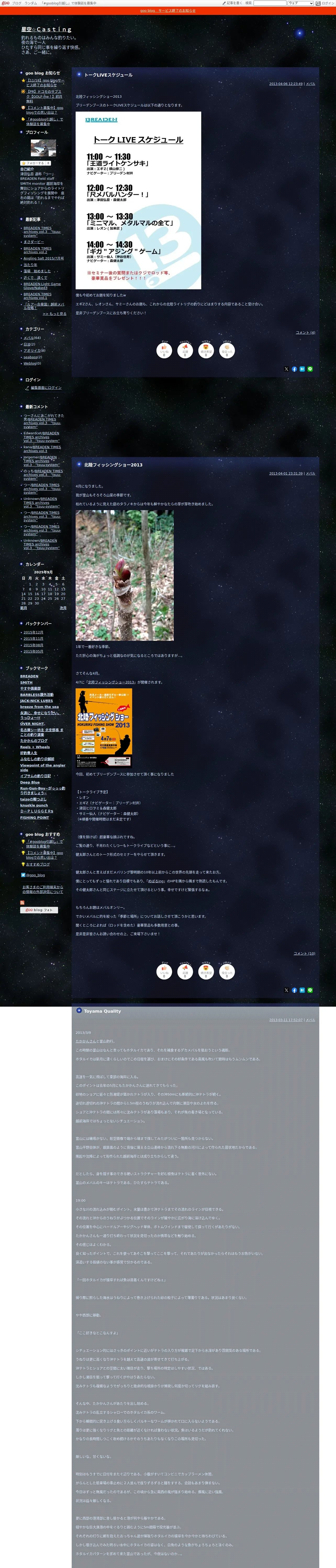This screenshot has height=1568, width=336.
Task: Open the FISHING POINT bookmark
Action: (35, 817)
